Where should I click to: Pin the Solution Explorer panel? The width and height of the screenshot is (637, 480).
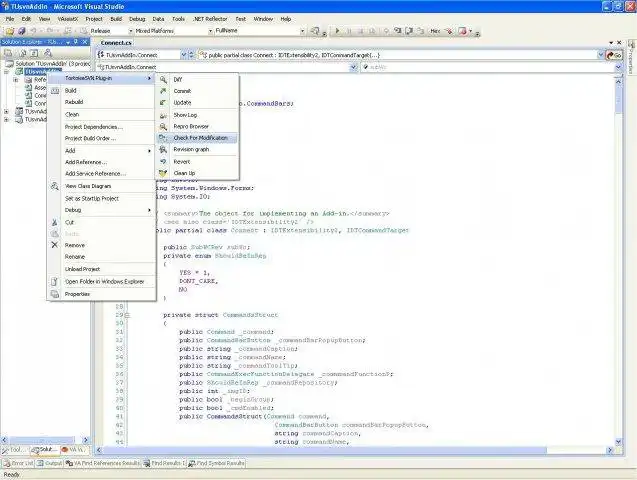coord(76,42)
